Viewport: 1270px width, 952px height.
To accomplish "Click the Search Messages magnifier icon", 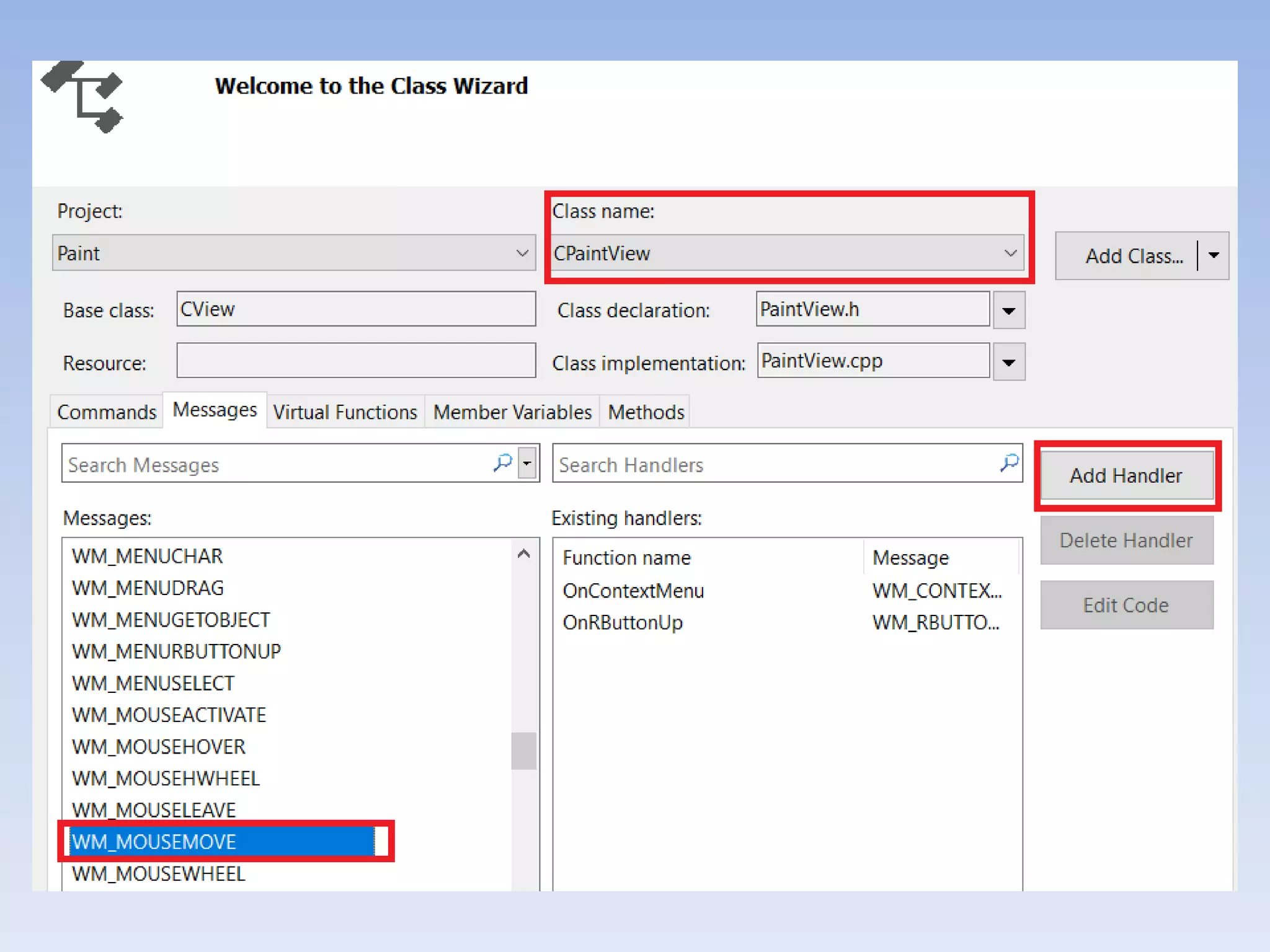I will click(x=502, y=462).
